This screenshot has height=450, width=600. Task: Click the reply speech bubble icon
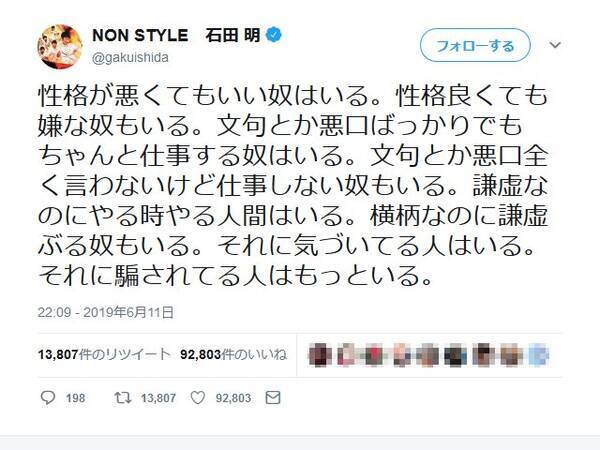click(49, 398)
